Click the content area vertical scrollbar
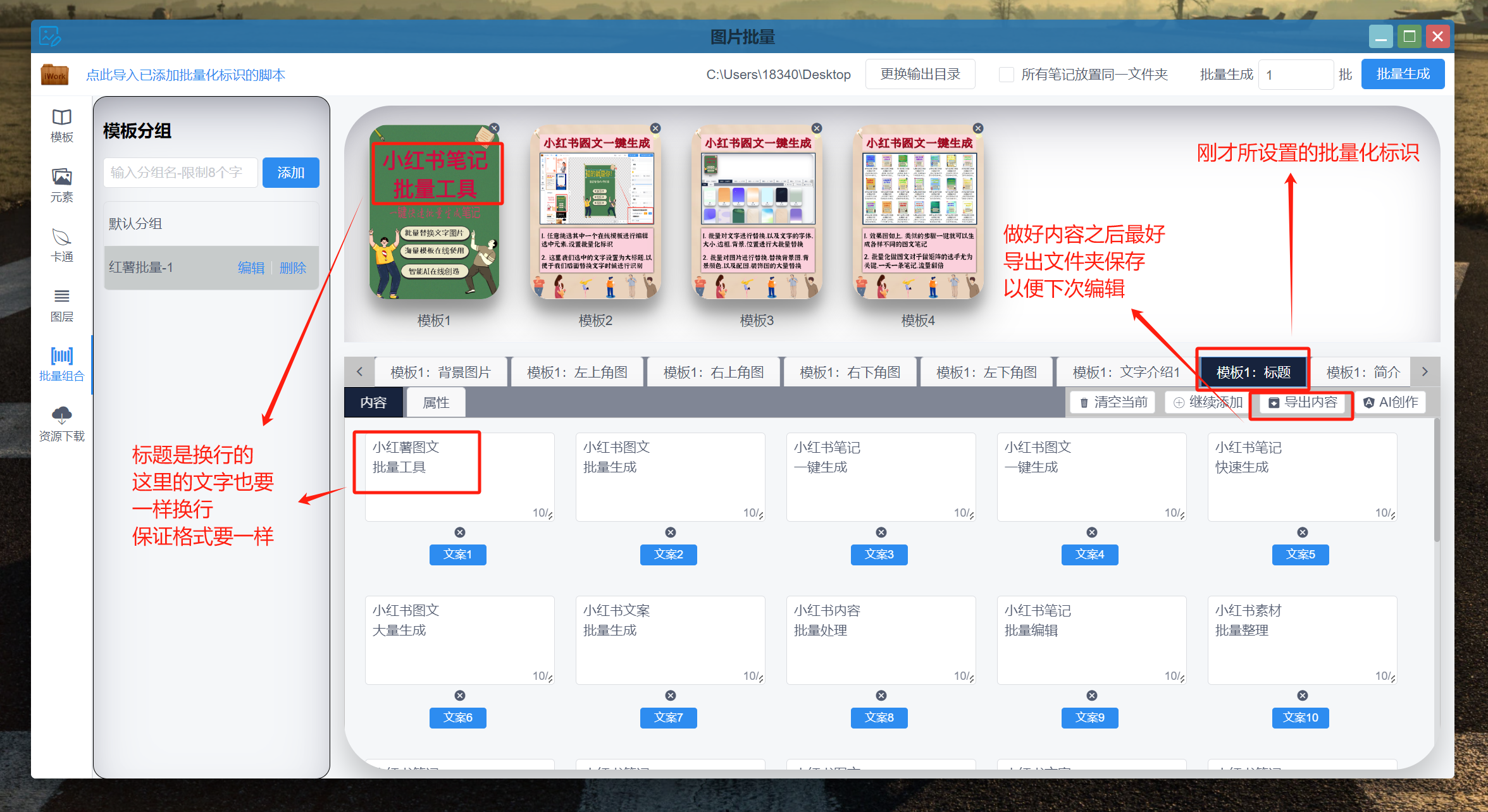 (1436, 481)
